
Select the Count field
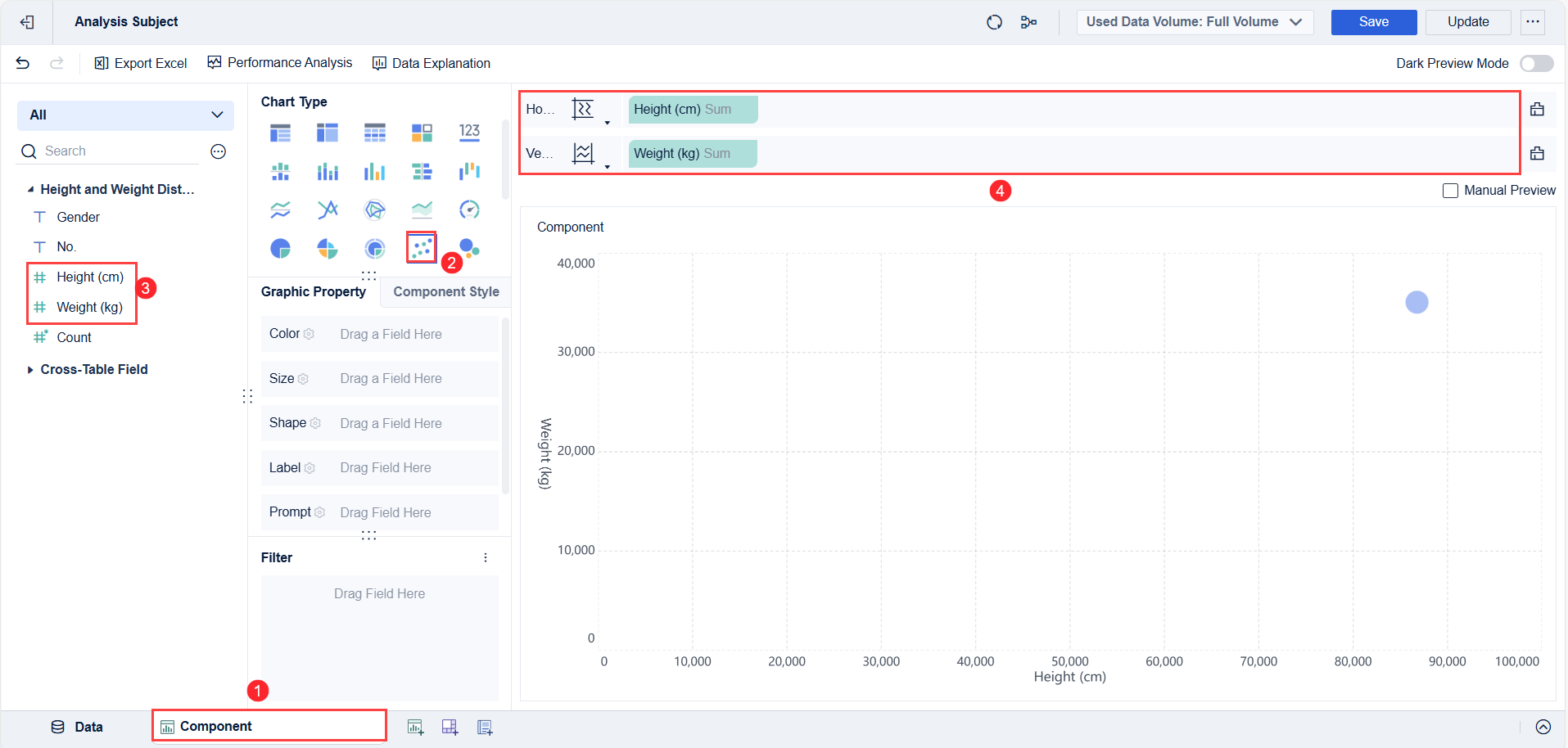click(x=74, y=337)
